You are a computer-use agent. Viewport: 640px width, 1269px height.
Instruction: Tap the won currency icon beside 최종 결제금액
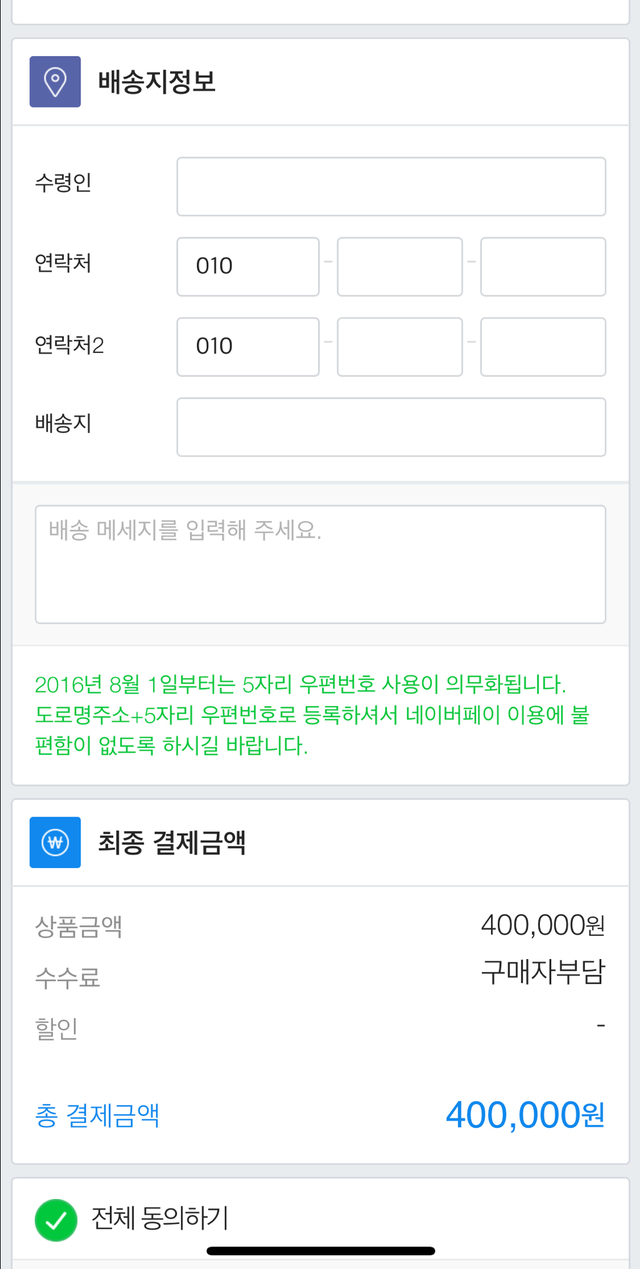(55, 843)
